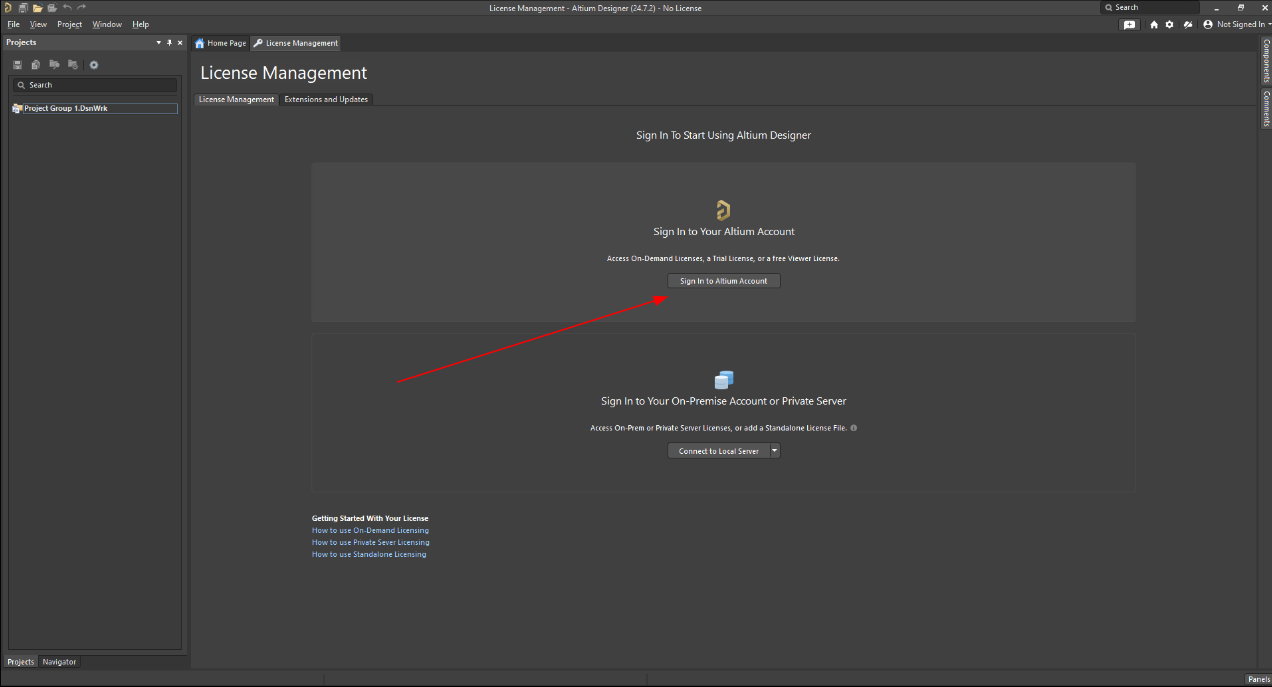
Task: Open How to use On-Demand Licensing link
Action: [x=370, y=530]
